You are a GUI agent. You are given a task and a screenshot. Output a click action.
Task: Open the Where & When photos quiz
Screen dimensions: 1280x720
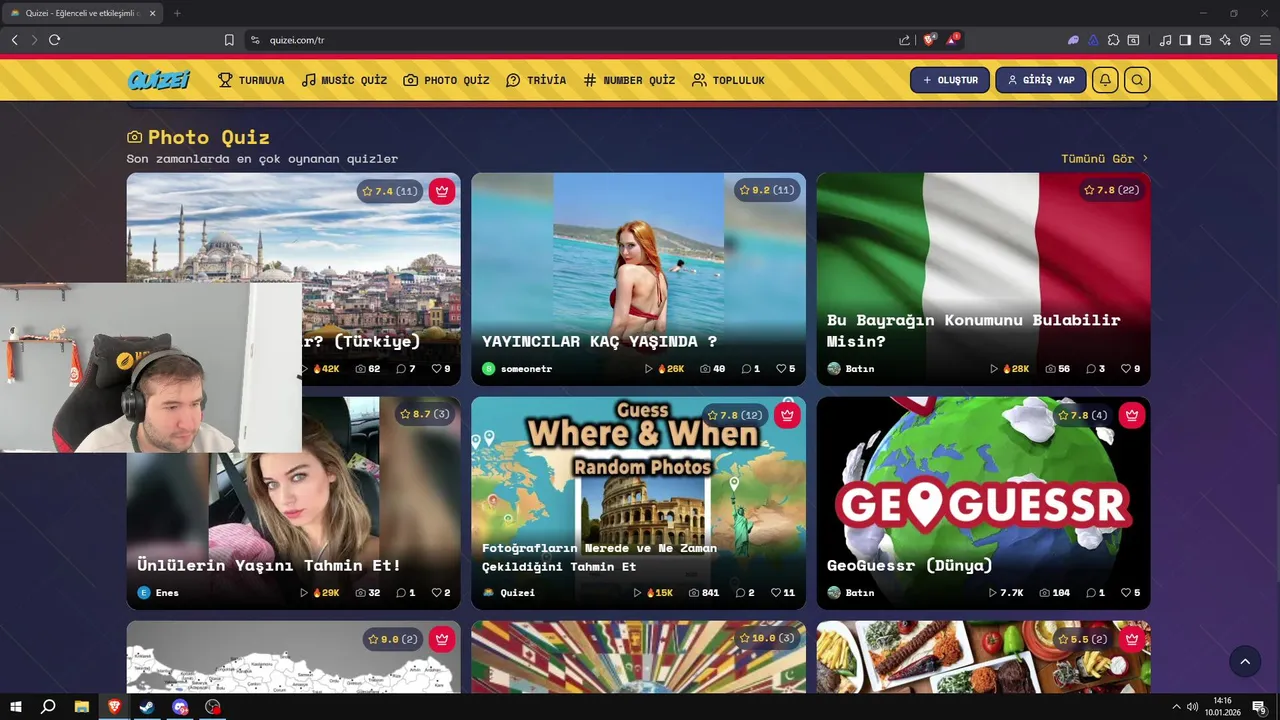coord(638,503)
